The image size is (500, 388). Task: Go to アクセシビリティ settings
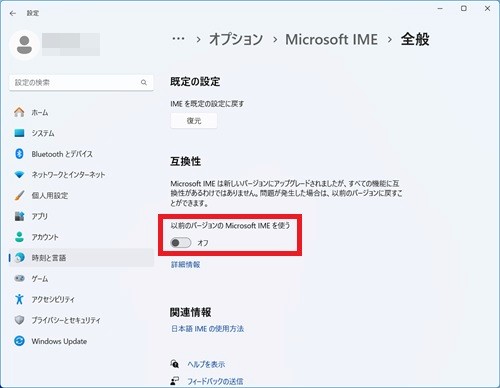click(81, 299)
